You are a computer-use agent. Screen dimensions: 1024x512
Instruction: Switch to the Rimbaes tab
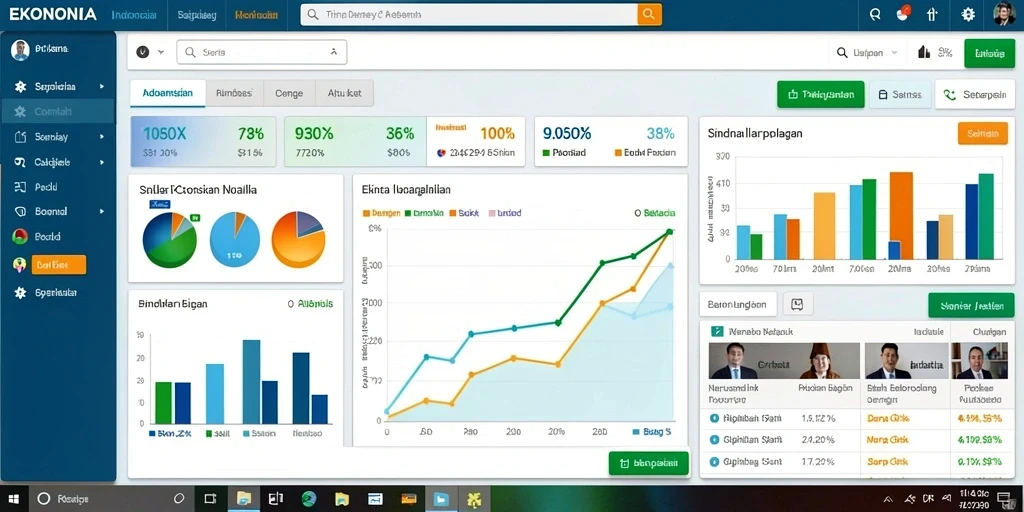tap(234, 93)
